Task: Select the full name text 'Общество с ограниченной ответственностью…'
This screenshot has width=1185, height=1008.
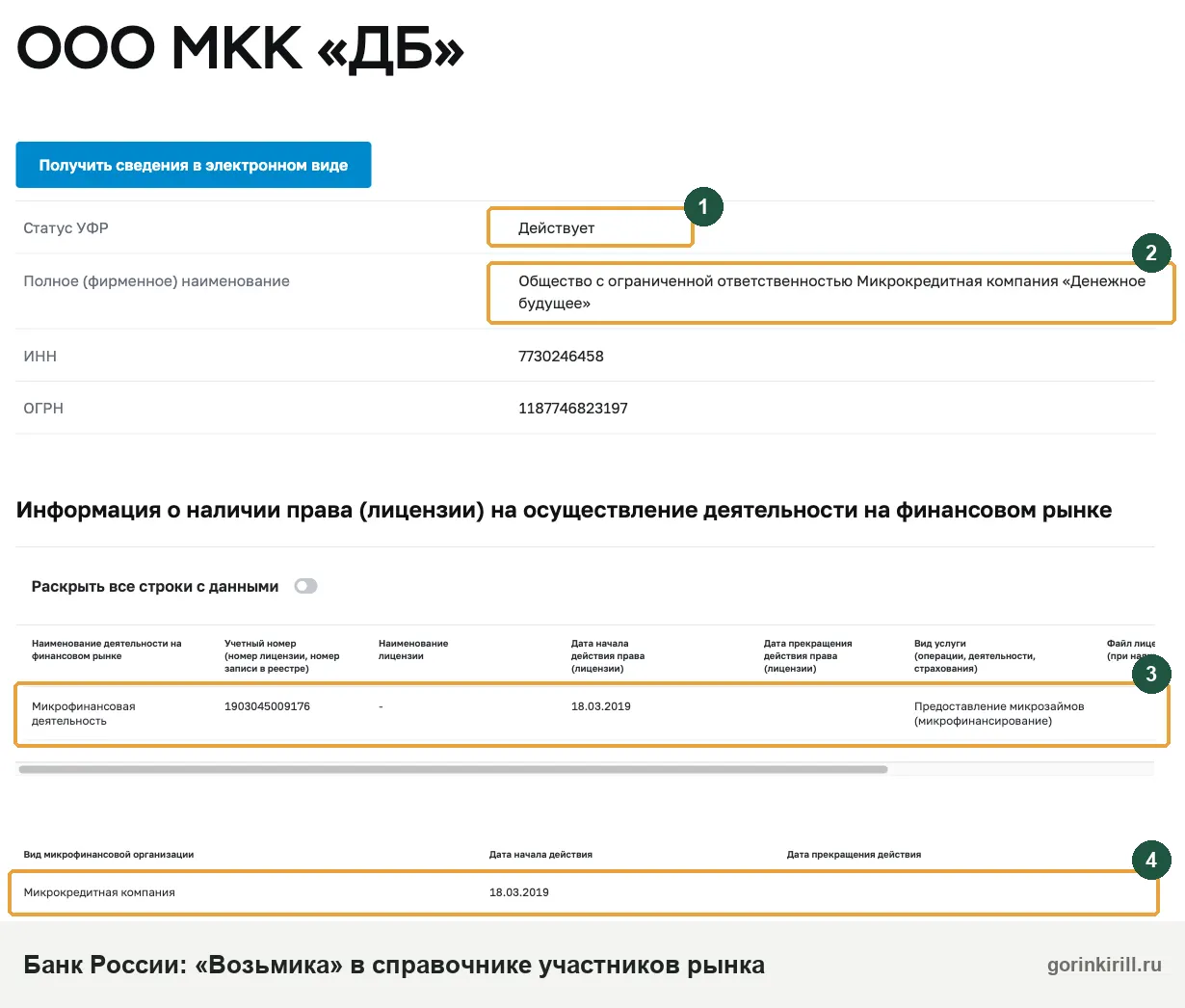Action: (831, 292)
